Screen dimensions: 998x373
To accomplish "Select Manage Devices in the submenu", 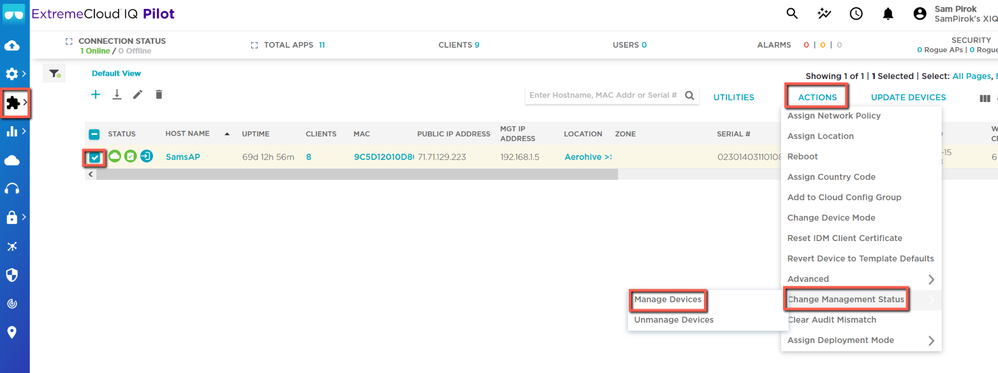I will coord(668,299).
